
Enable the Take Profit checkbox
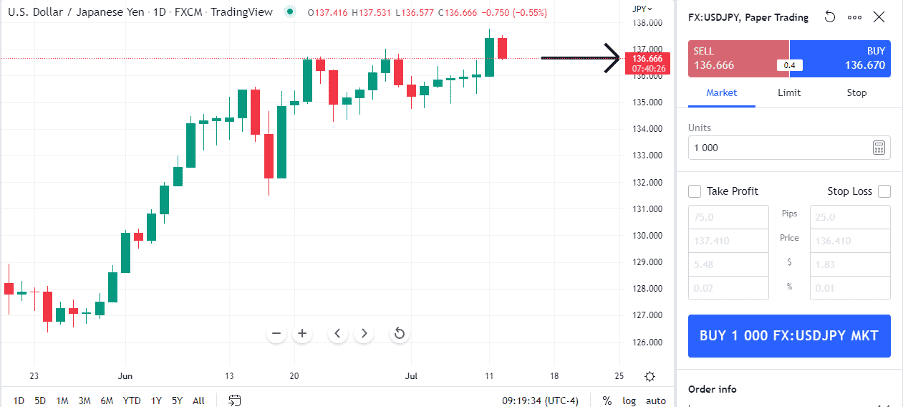695,191
